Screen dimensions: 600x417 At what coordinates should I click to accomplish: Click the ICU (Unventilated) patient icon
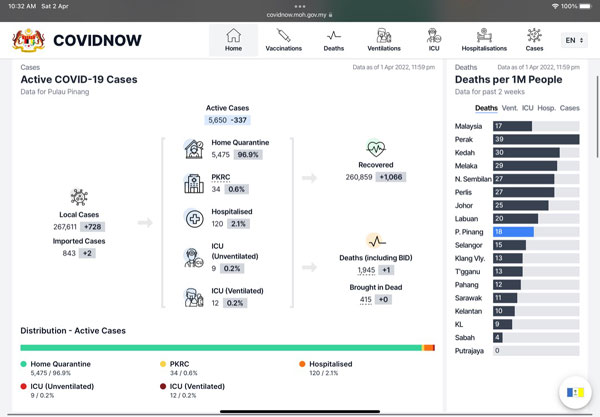pyautogui.click(x=194, y=257)
